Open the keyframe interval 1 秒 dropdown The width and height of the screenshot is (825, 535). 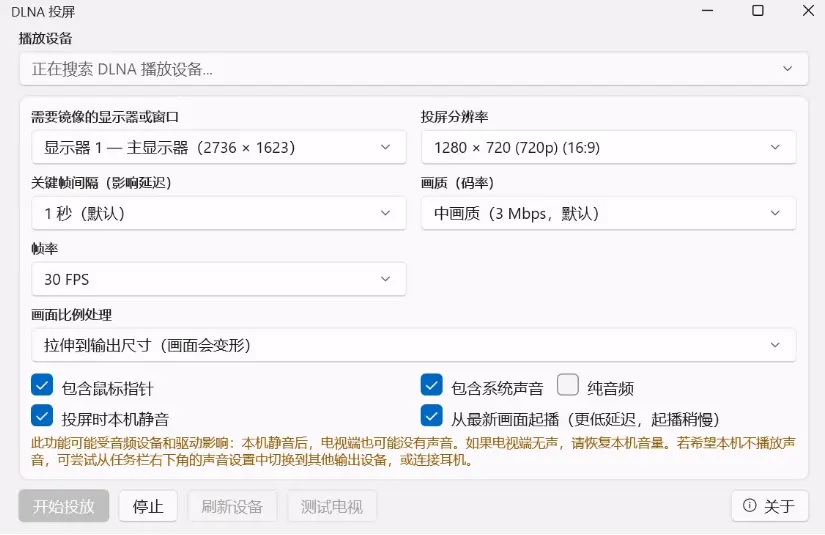click(219, 213)
